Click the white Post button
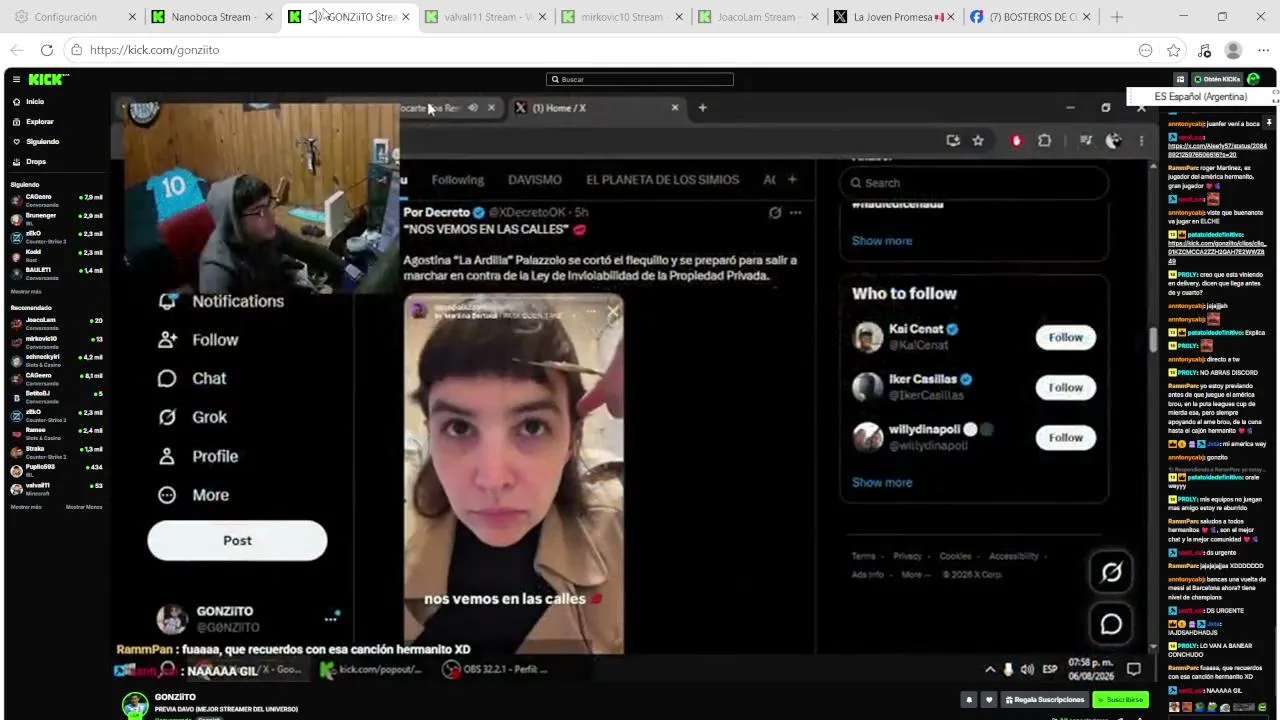The image size is (1280, 720). tap(237, 540)
